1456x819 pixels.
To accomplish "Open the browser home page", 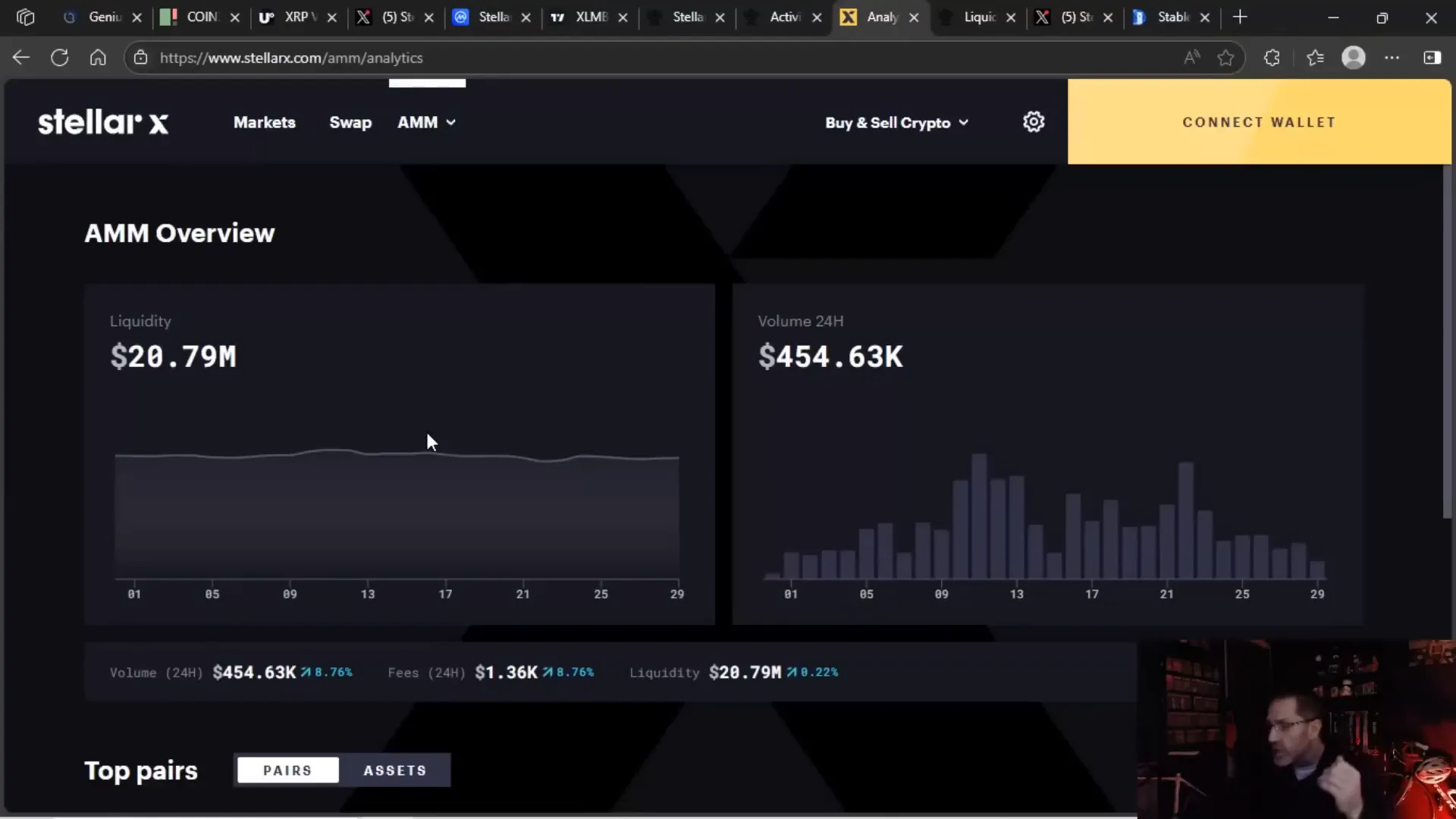I will pyautogui.click(x=98, y=58).
